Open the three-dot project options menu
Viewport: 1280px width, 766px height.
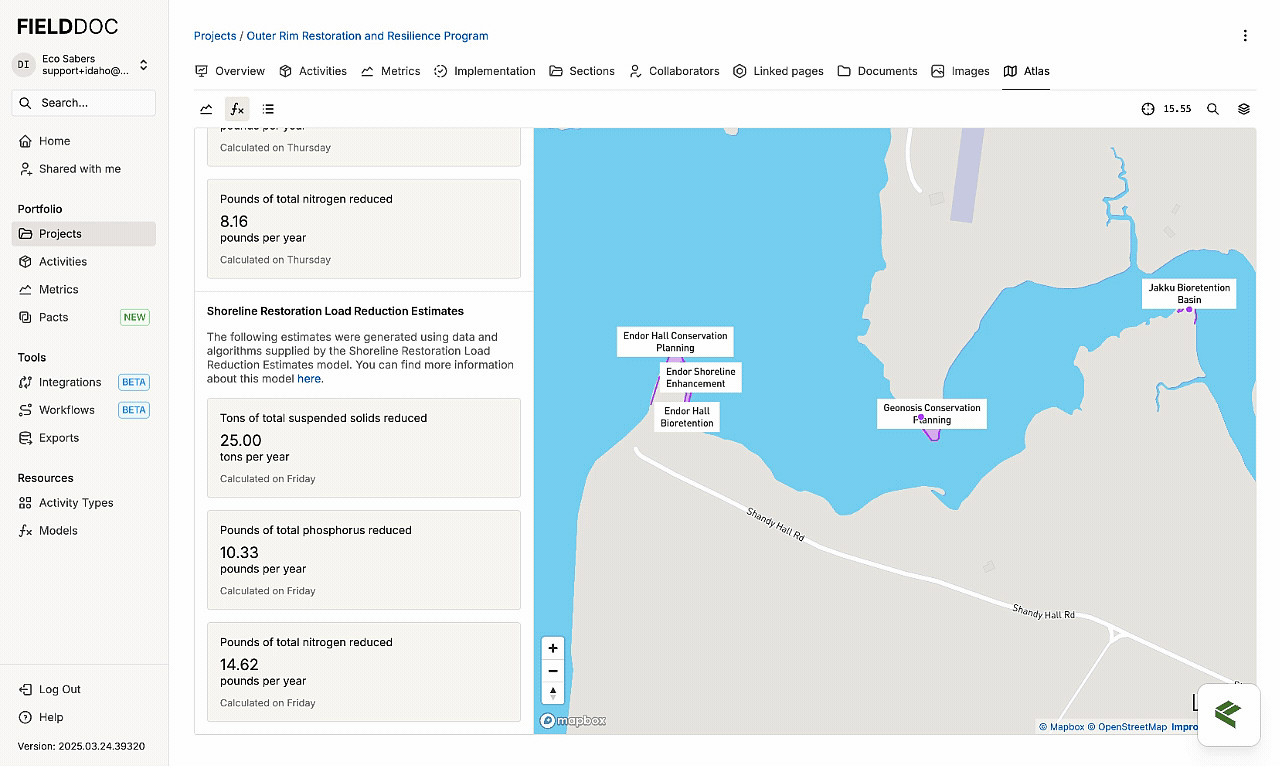point(1245,36)
